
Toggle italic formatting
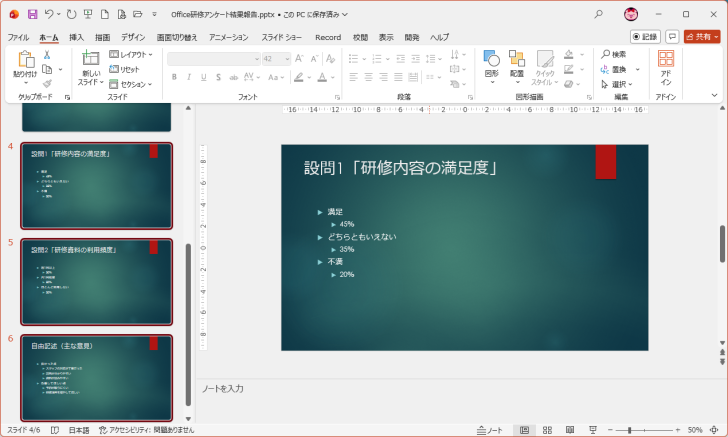[x=188, y=77]
